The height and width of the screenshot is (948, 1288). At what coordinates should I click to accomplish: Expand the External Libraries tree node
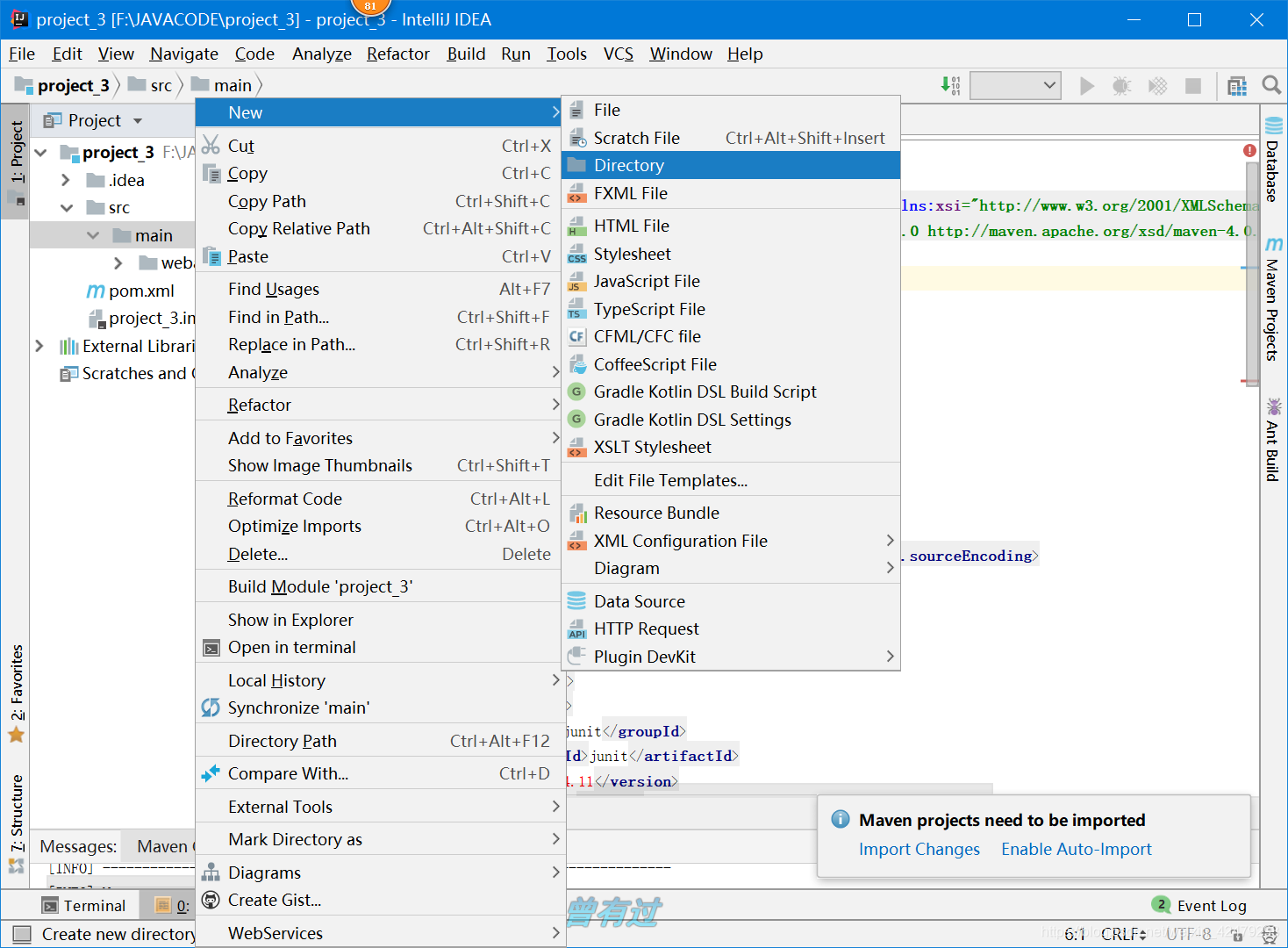click(39, 346)
